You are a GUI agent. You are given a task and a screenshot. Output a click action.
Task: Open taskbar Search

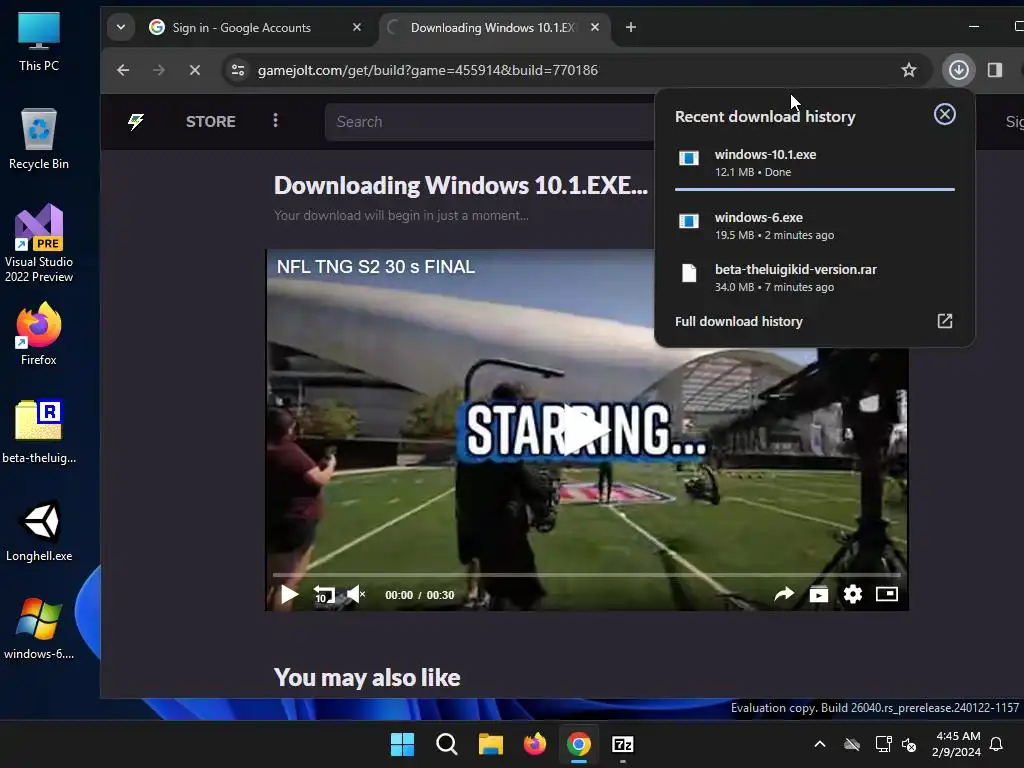(447, 744)
